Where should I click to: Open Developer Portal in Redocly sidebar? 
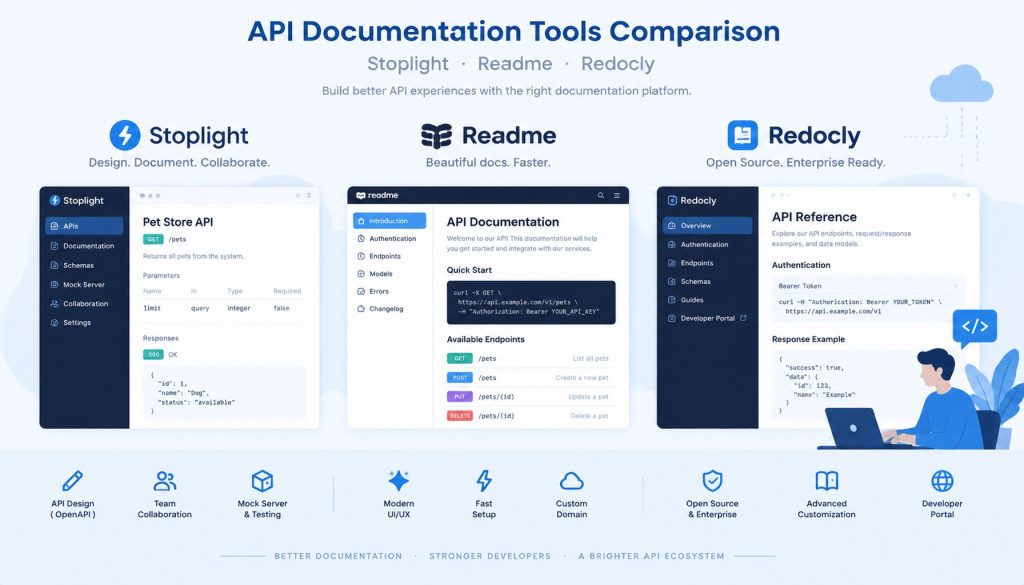[707, 319]
